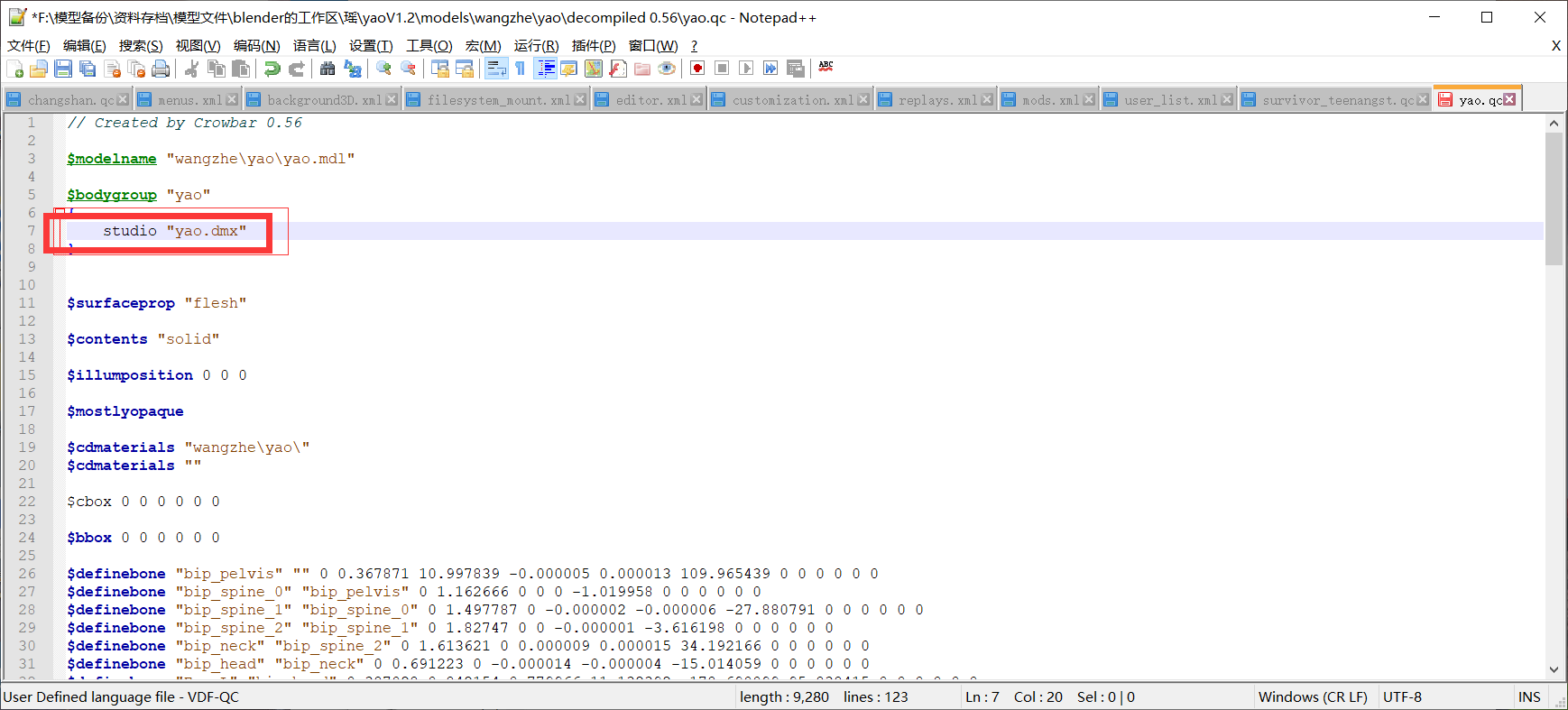Click the Windows (CR LF) status field
The image size is (1568, 710).
coord(1313,696)
